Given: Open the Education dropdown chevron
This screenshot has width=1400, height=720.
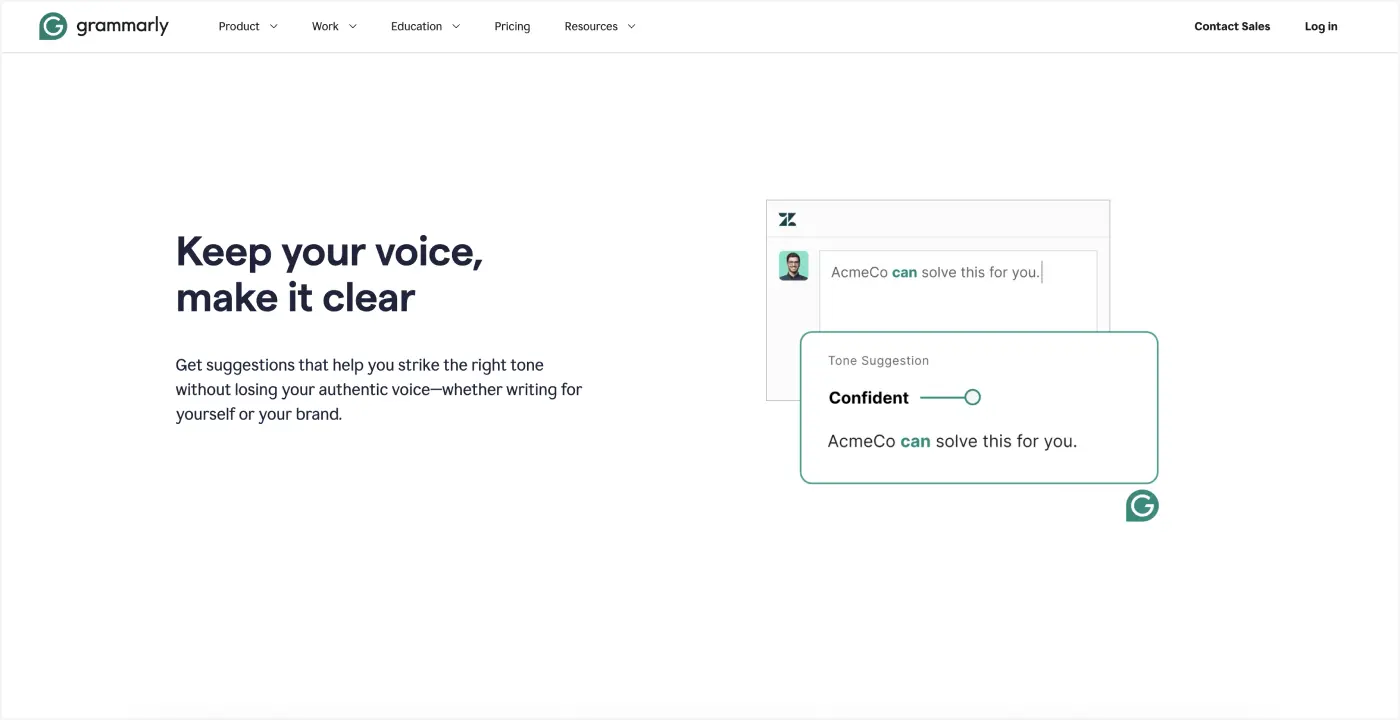Looking at the screenshot, I should [457, 26].
